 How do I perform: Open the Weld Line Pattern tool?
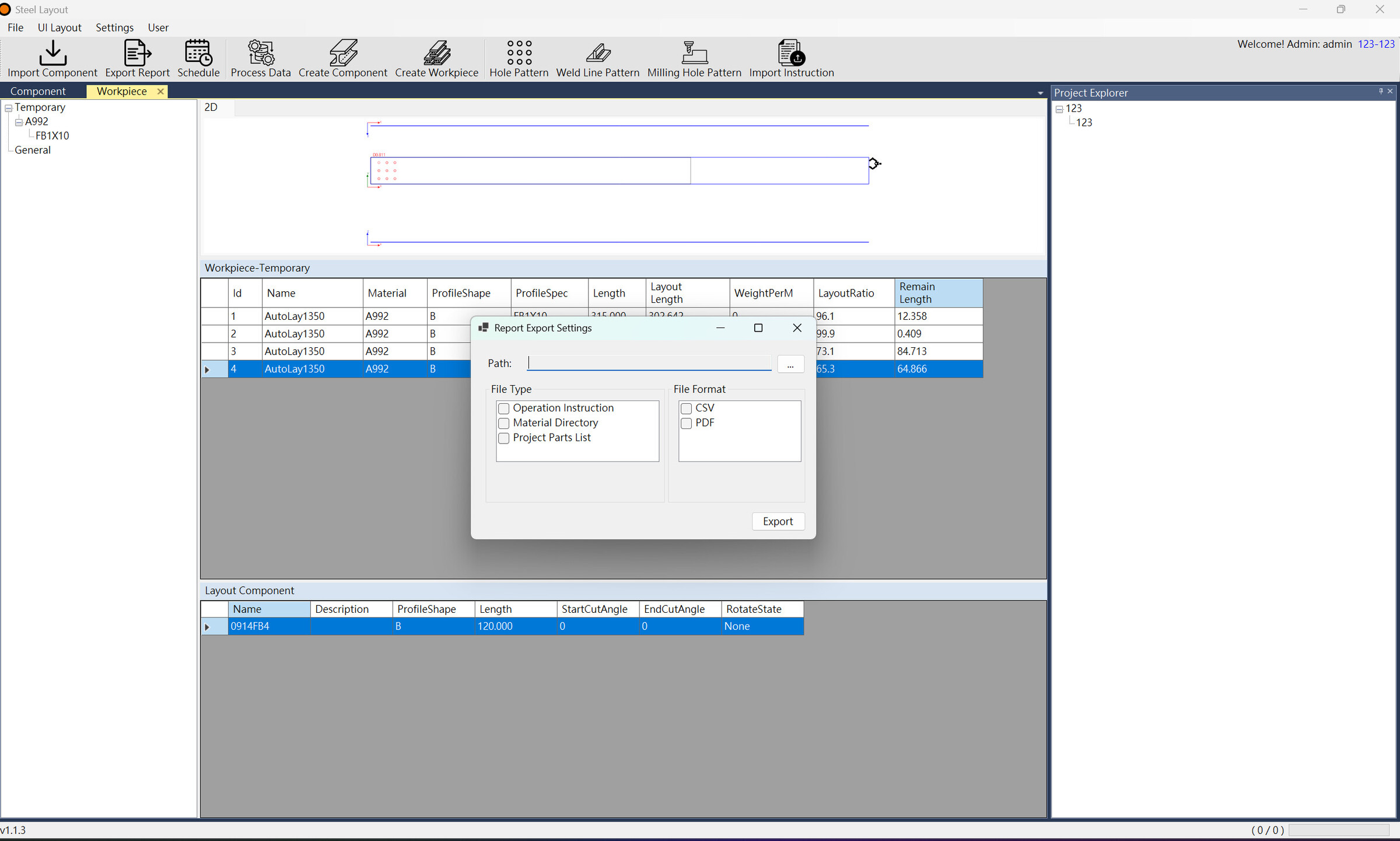point(598,58)
